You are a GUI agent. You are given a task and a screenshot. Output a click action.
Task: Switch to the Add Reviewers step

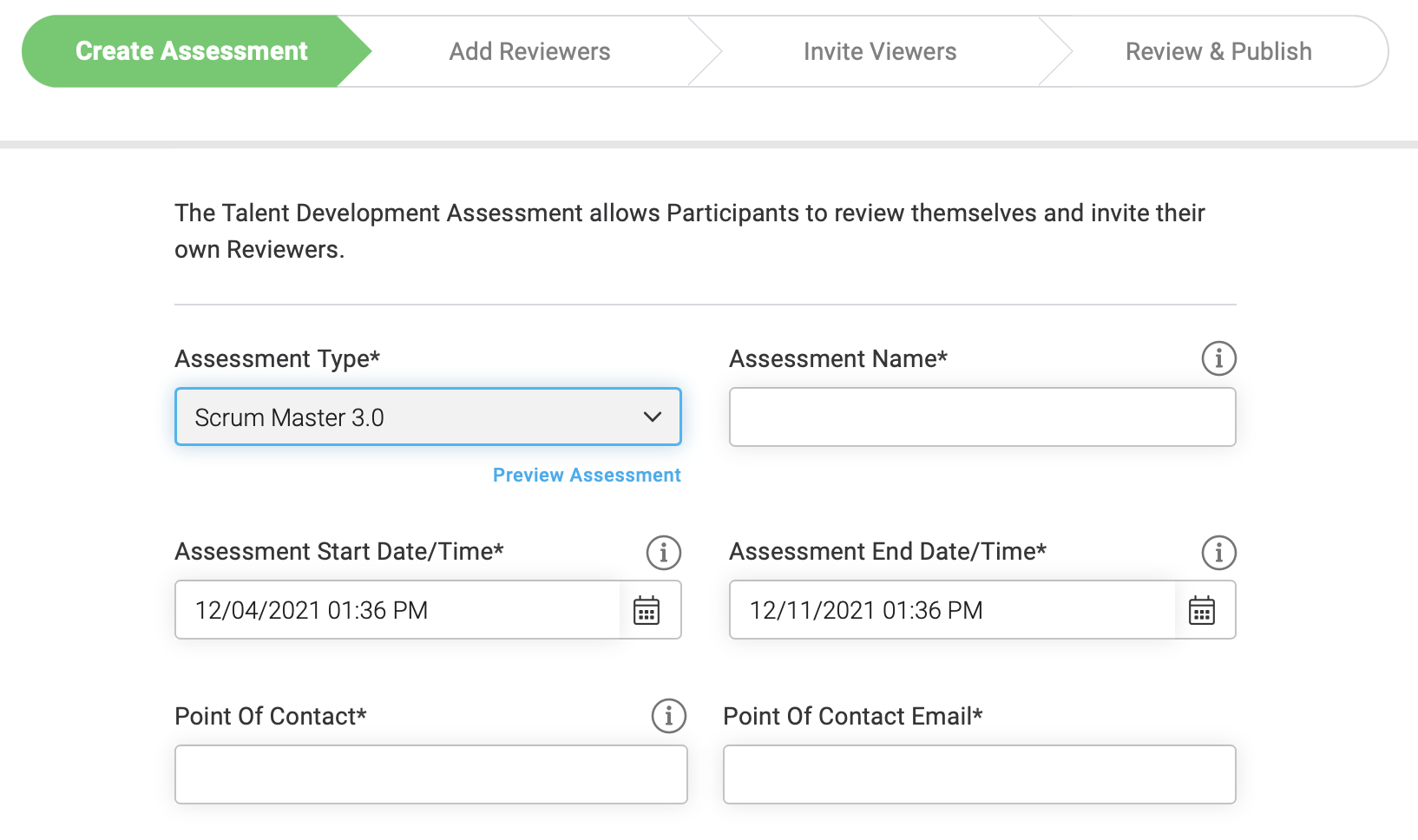point(529,51)
